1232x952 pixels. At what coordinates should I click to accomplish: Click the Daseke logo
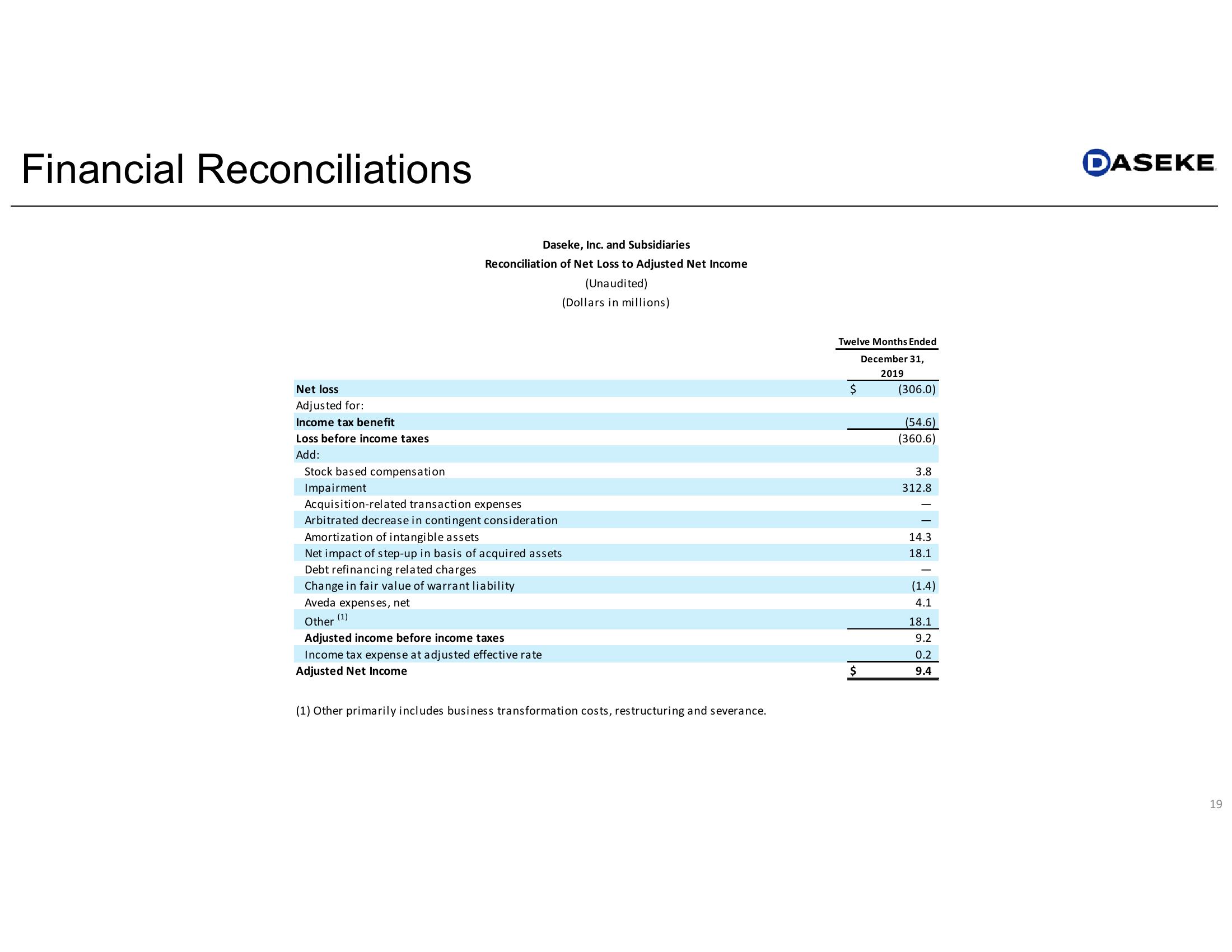1149,162
